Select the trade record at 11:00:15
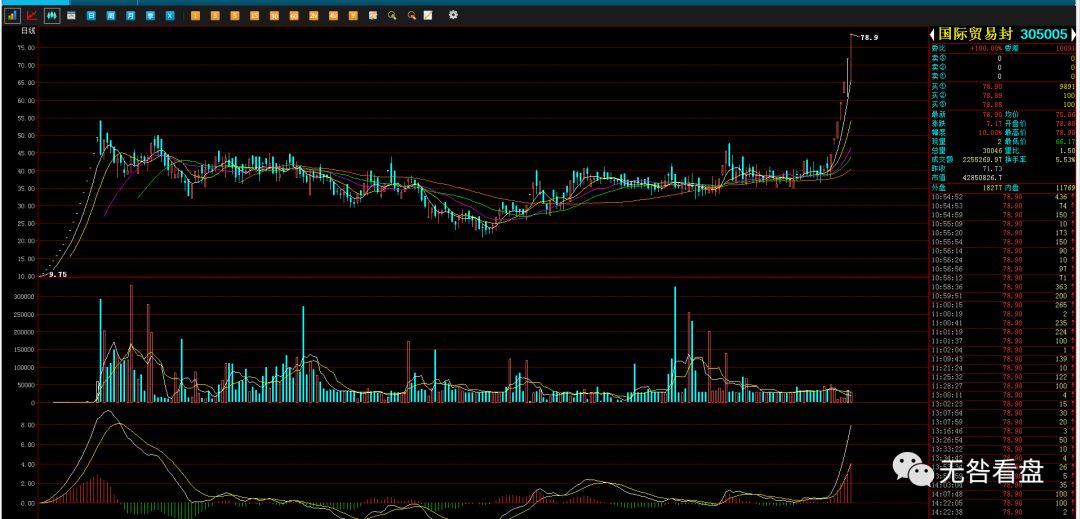This screenshot has width=1080, height=519. point(1002,304)
